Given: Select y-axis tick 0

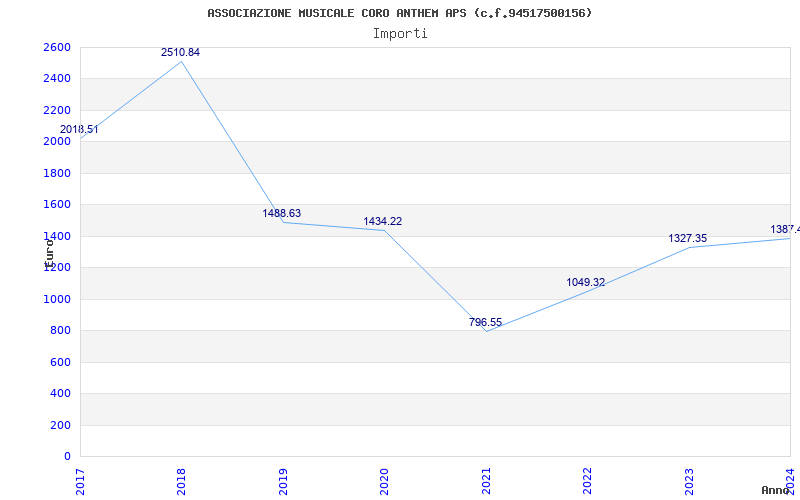Looking at the screenshot, I should [68, 457].
